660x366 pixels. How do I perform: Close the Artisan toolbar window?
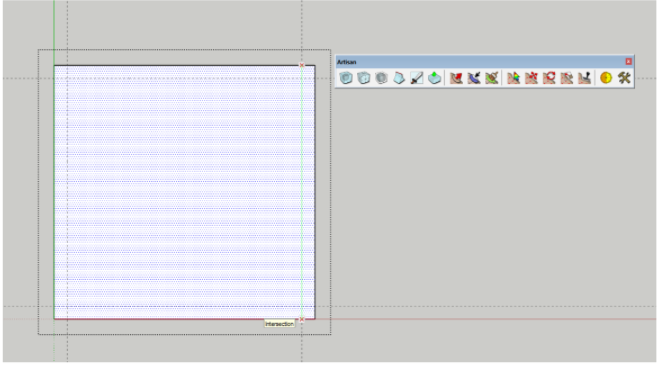(x=628, y=61)
